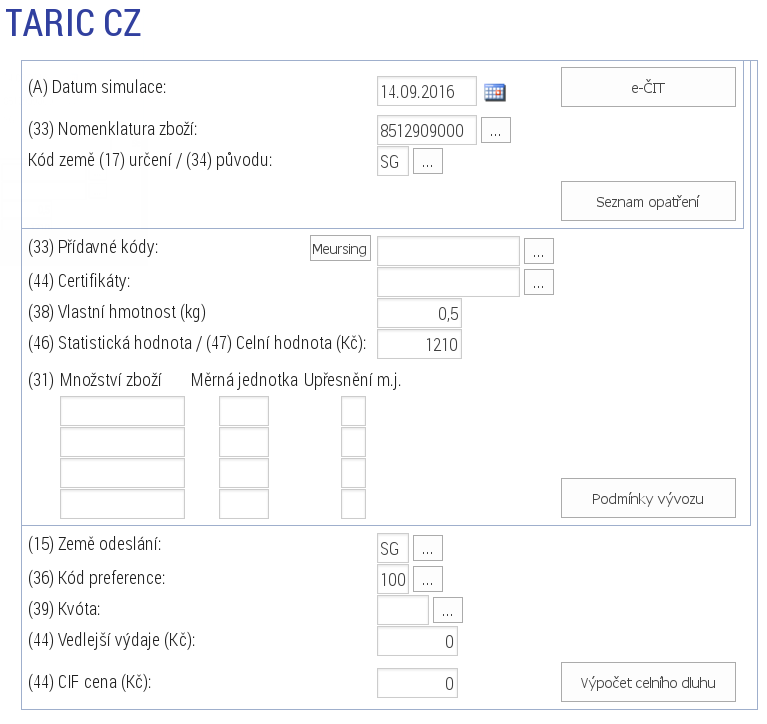The image size is (767, 724).
Task: Click the e-ČIT button
Action: (x=648, y=87)
